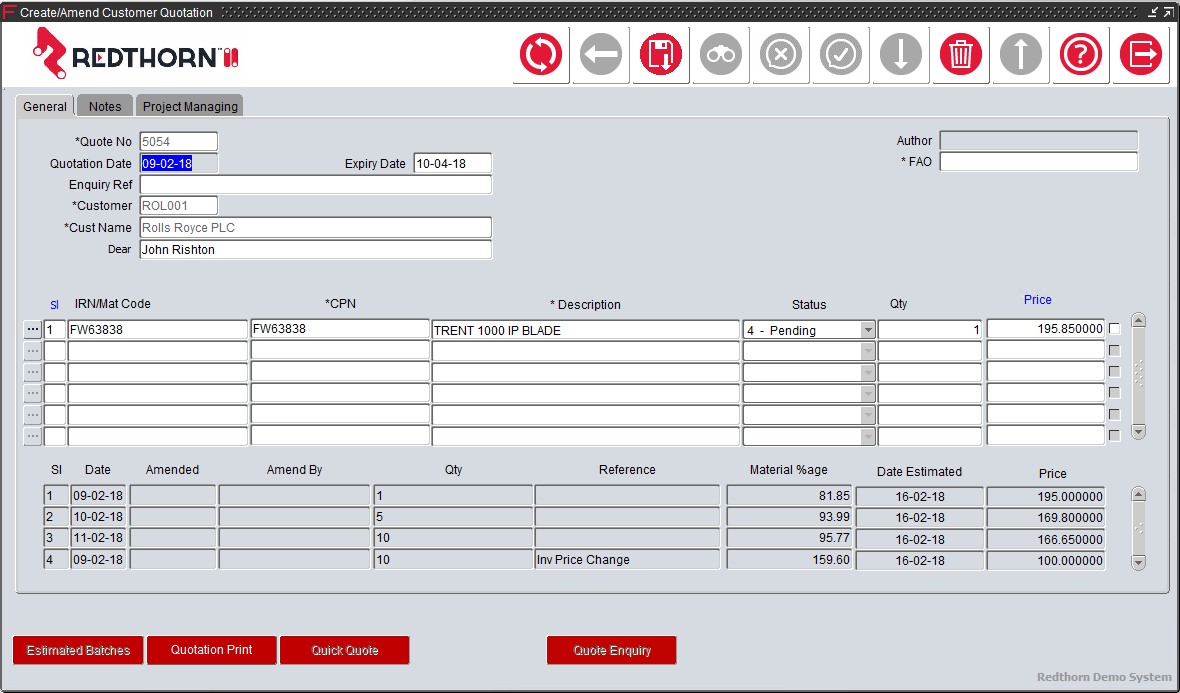This screenshot has width=1180, height=693.
Task: Switch to the Project Managing tab
Action: pos(189,105)
